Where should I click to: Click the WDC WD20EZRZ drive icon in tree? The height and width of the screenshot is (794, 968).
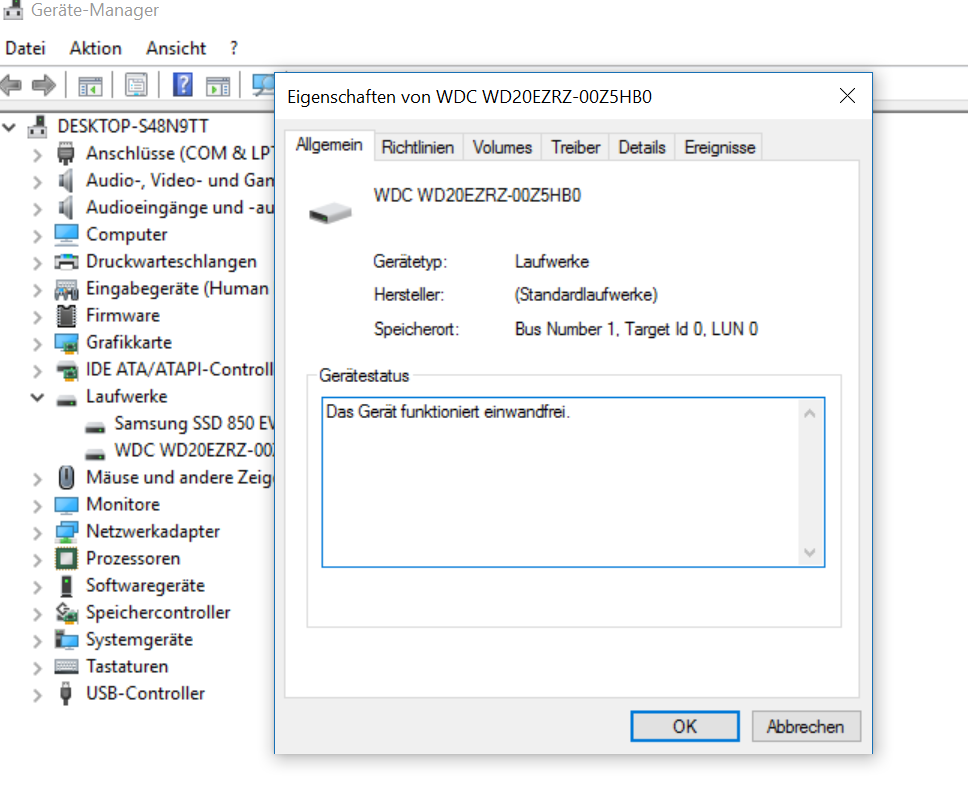coord(94,454)
